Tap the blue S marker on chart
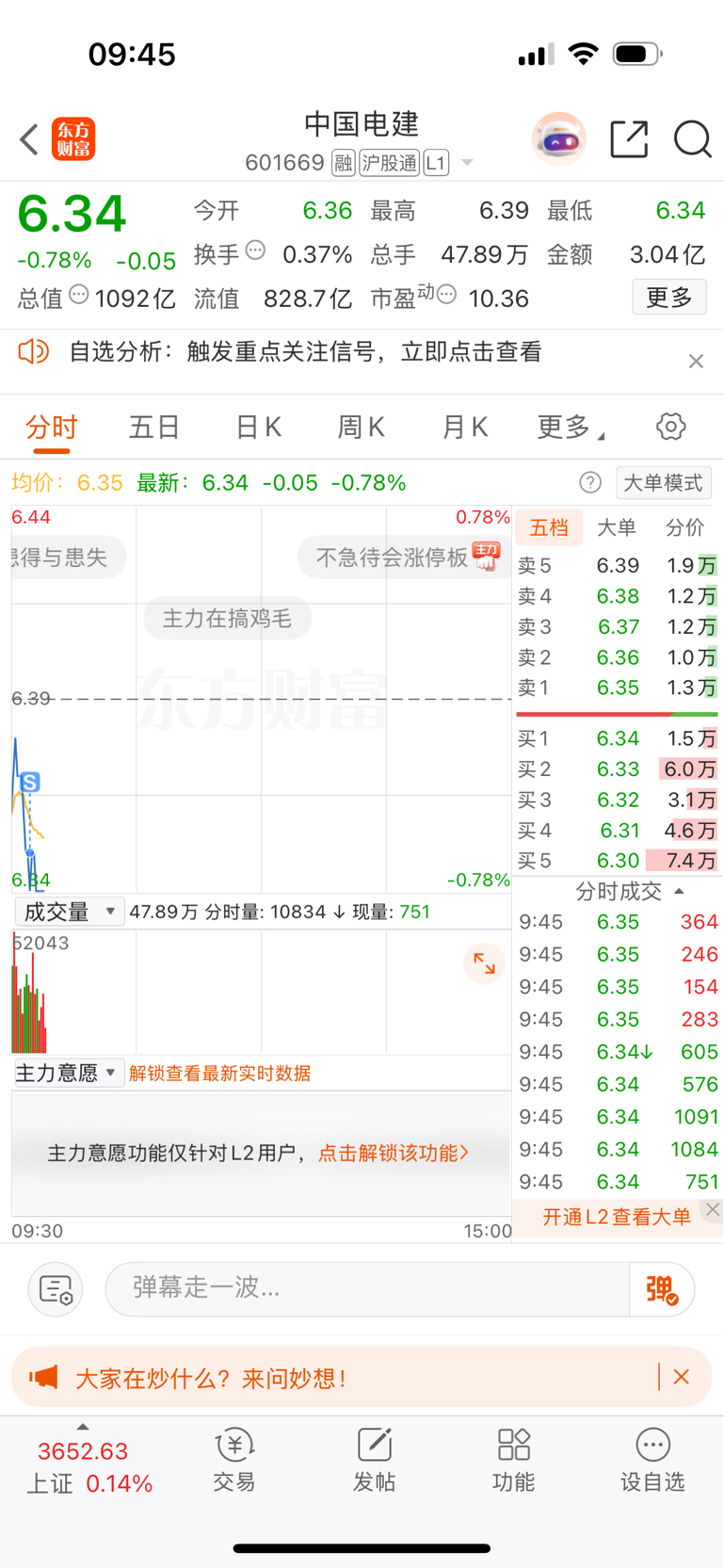724x1568 pixels. point(30,783)
